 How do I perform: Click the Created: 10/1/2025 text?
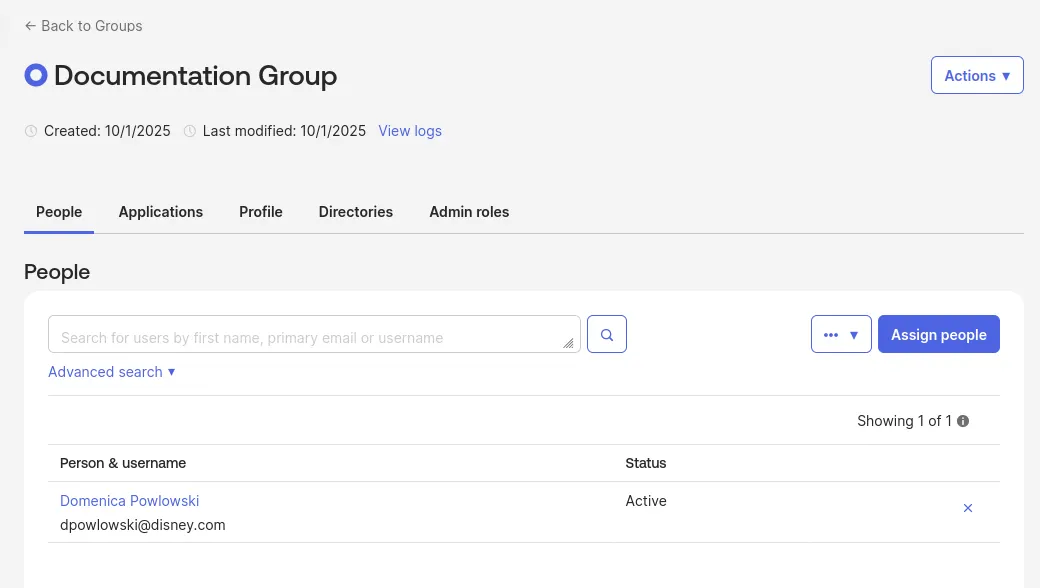click(107, 131)
